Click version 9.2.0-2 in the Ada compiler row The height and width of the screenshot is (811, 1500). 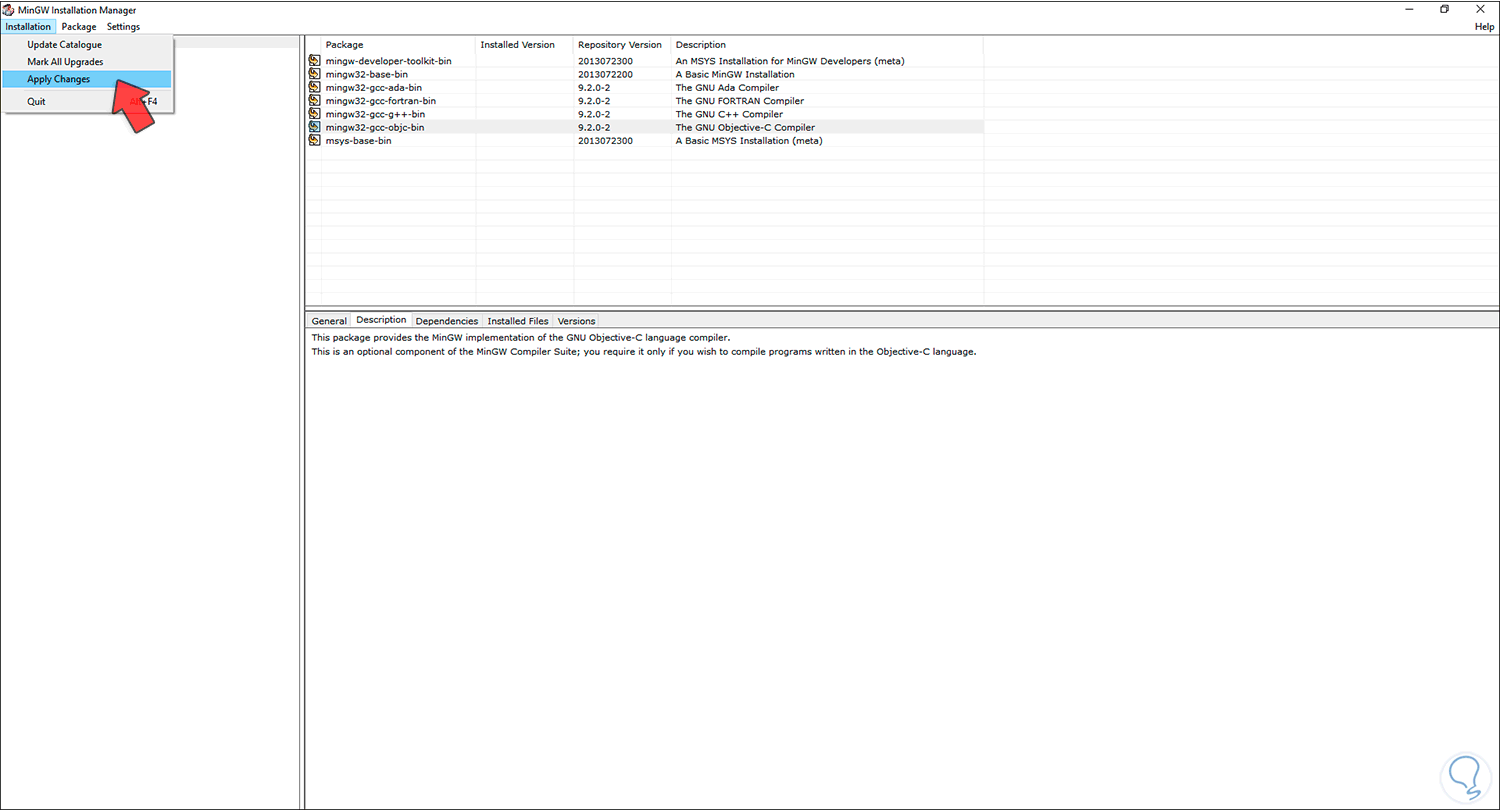pos(594,87)
